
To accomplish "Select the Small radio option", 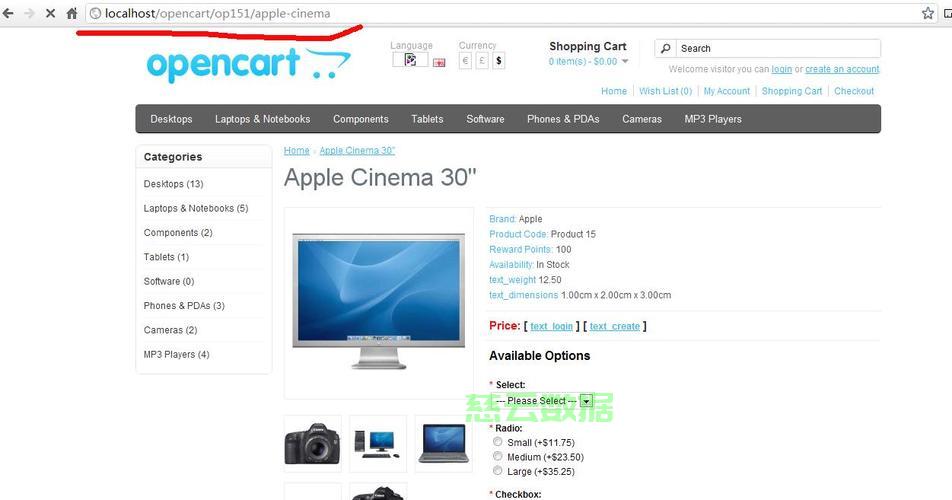I will (498, 442).
